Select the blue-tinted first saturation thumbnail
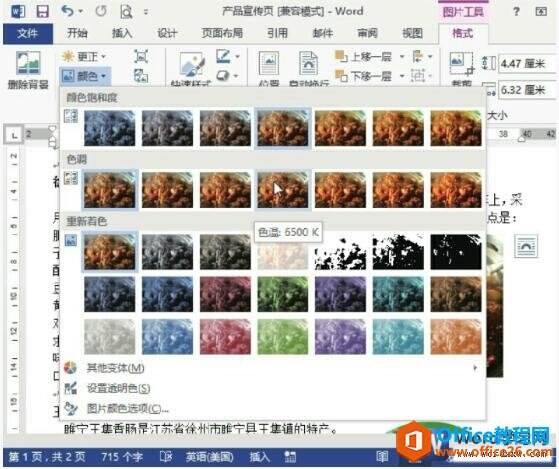Viewport: 559px width, 469px height. tap(109, 128)
